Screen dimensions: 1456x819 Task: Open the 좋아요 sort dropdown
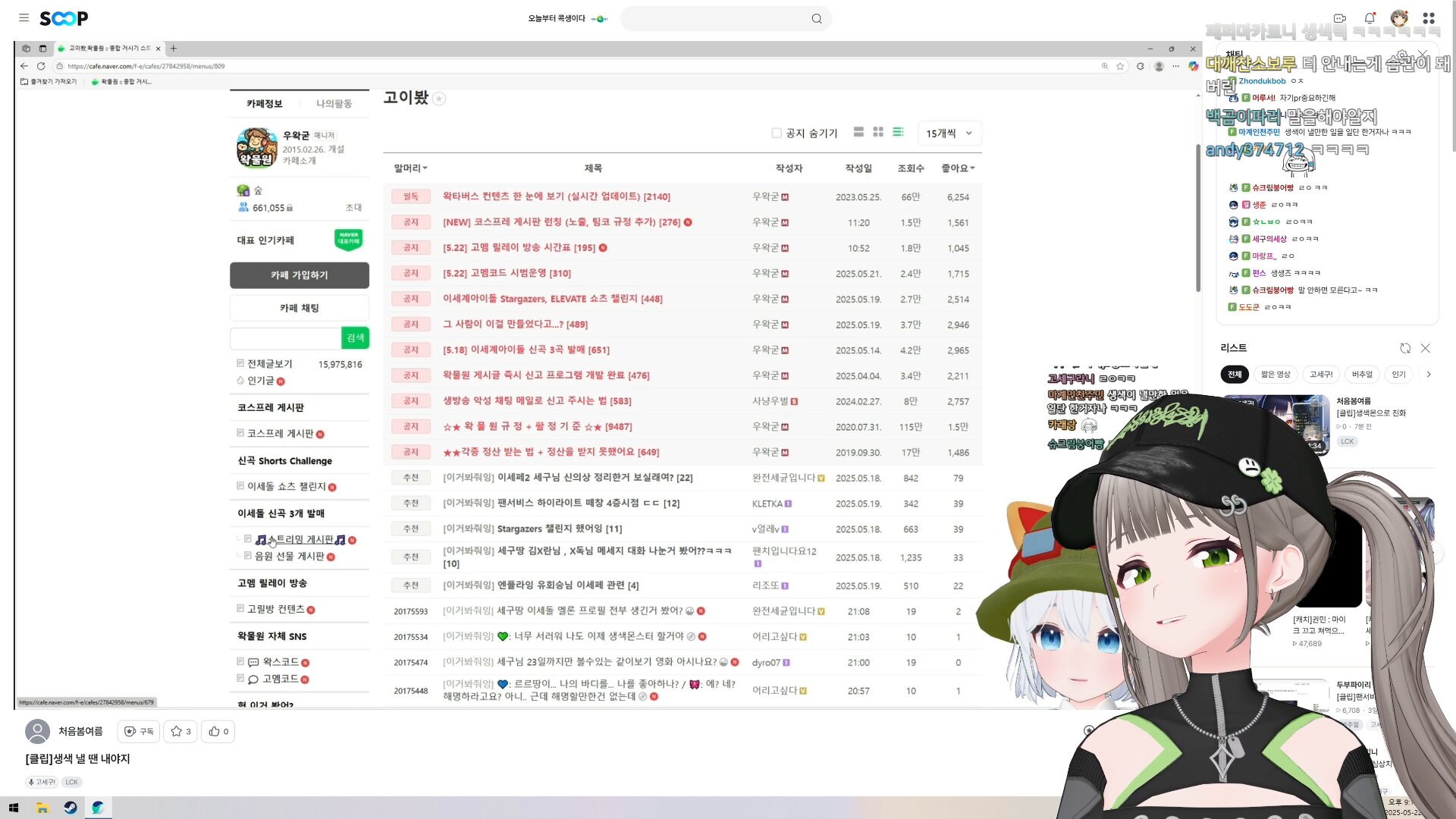pyautogui.click(x=958, y=168)
